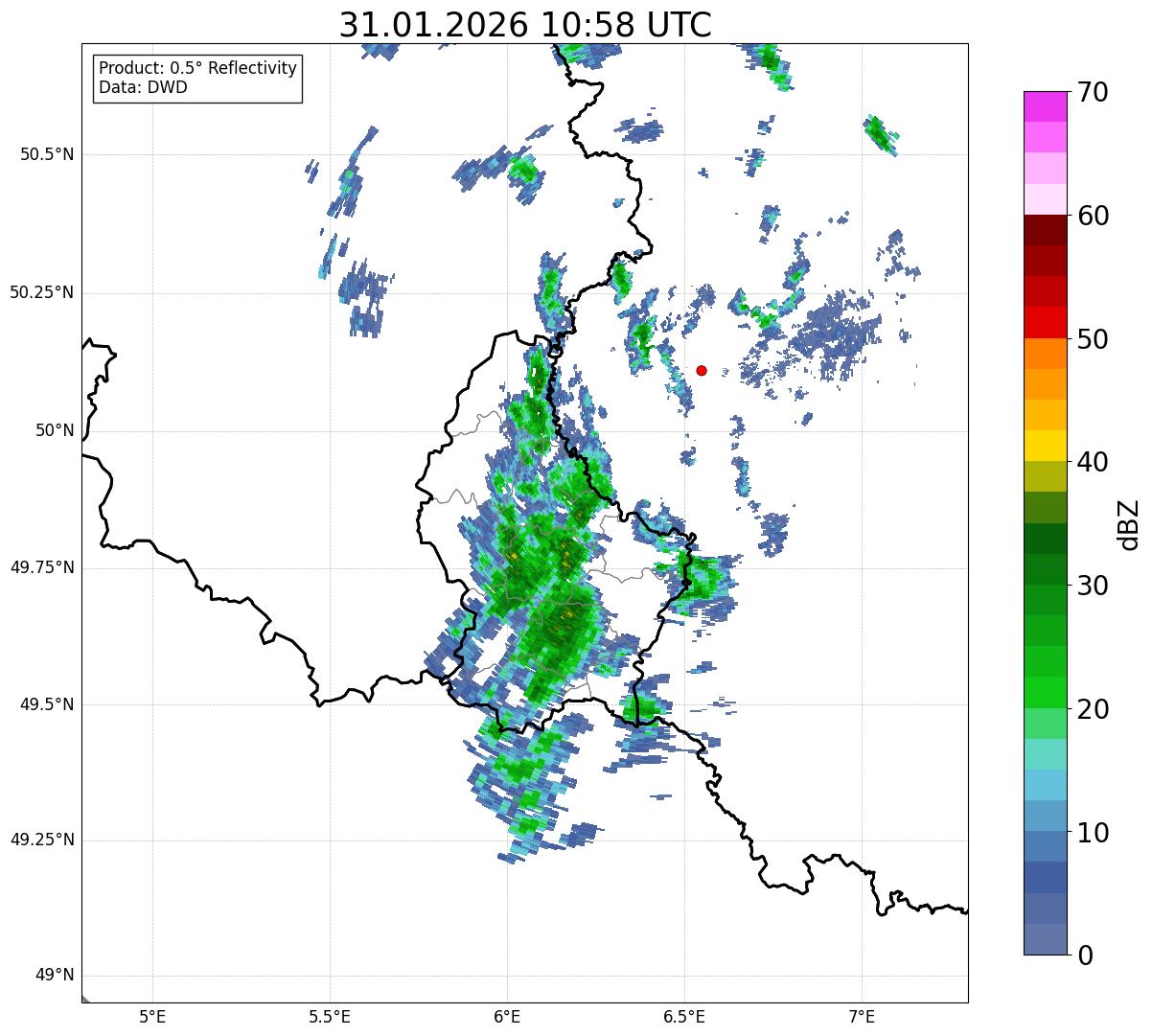Click the 49.25°N latitude label
This screenshot has width=1152, height=1036.
(42, 840)
